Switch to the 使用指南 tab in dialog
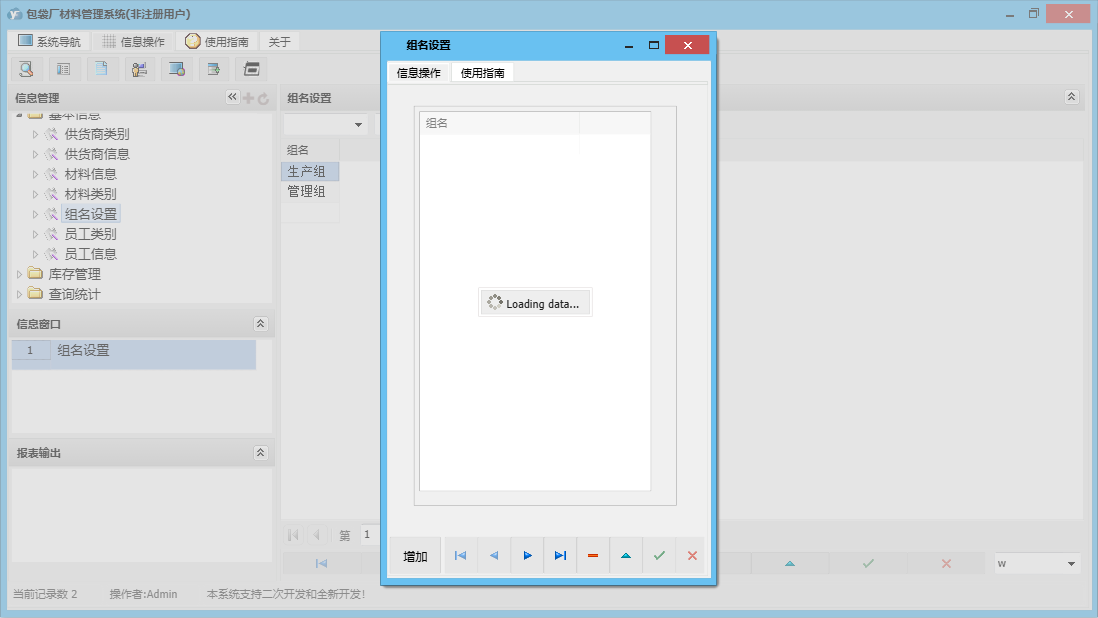Viewport: 1098px width, 618px height. click(x=485, y=72)
